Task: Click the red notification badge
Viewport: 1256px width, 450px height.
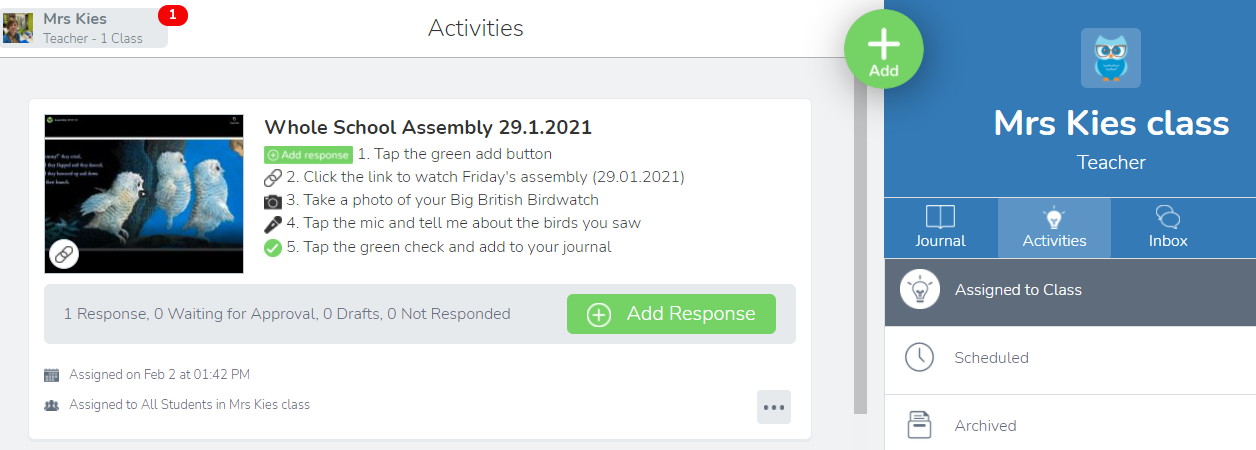Action: pyautogui.click(x=173, y=15)
